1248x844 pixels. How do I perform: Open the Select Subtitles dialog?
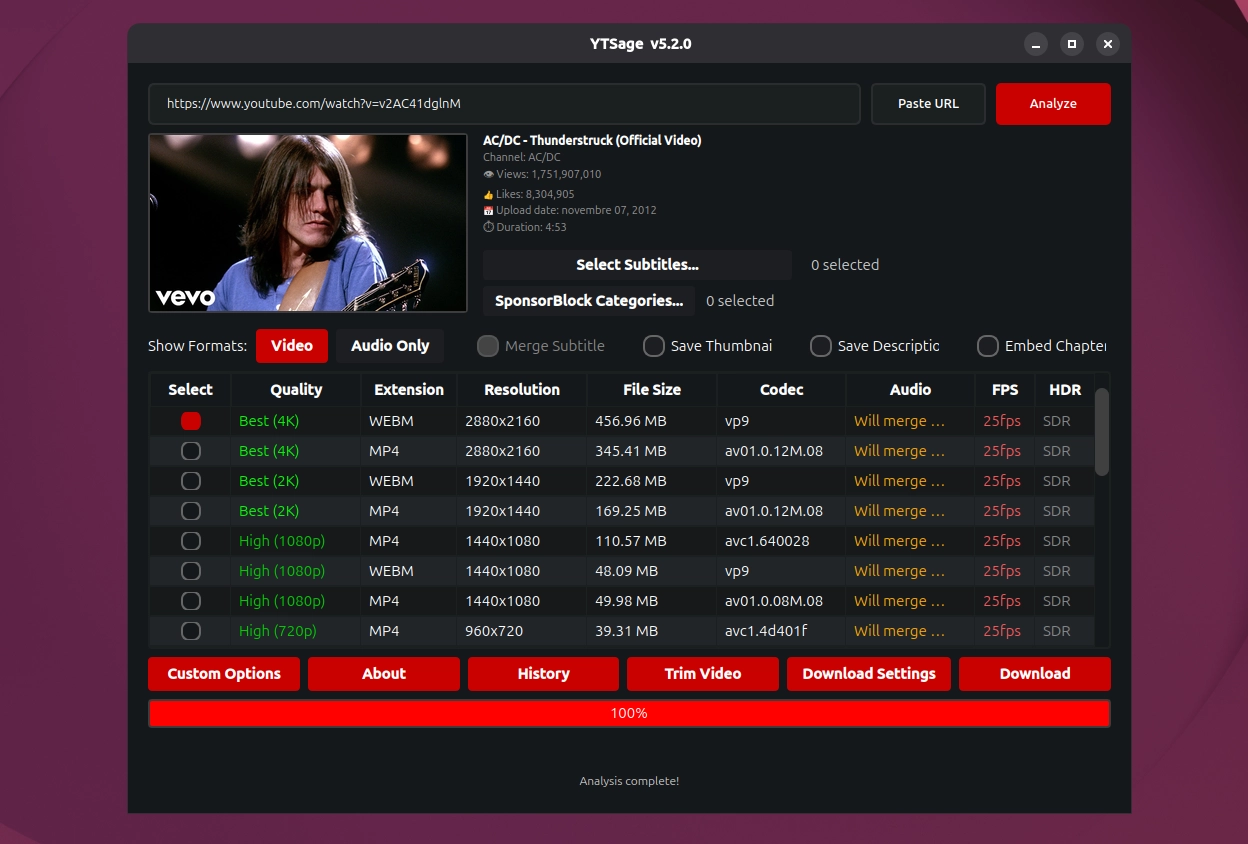[x=637, y=265]
